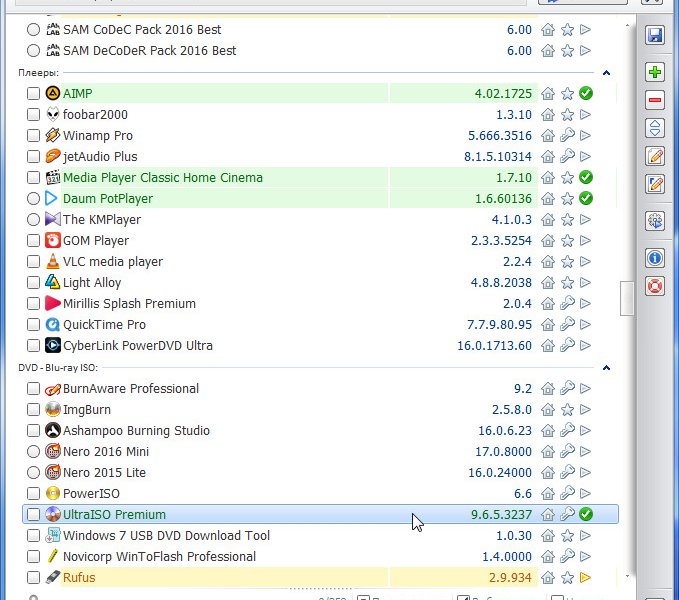This screenshot has width=679, height=600.
Task: Select the Nero 2015 Lite radio button
Action: [x=33, y=473]
